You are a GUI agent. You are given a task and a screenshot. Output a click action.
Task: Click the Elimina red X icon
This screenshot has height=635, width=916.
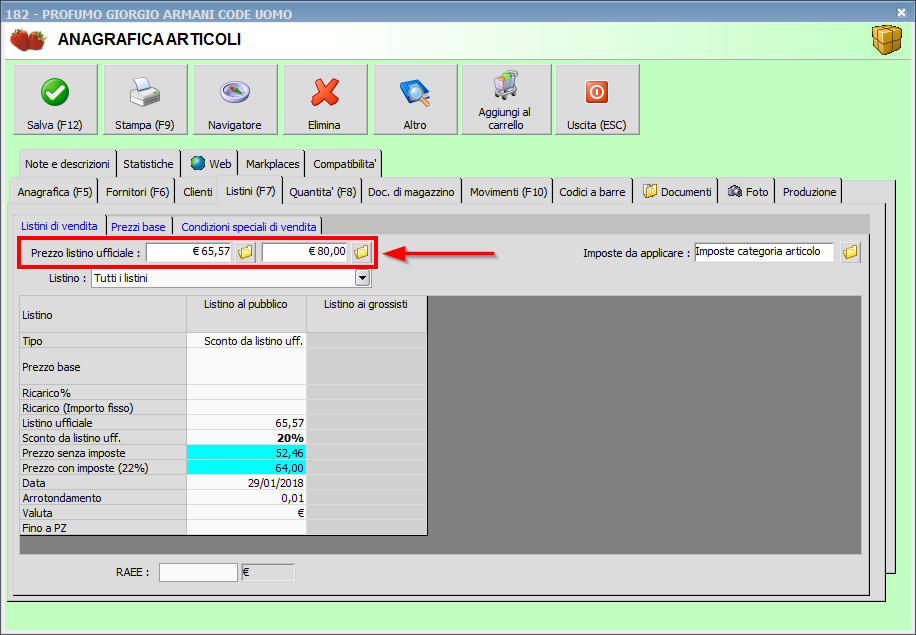pos(324,90)
